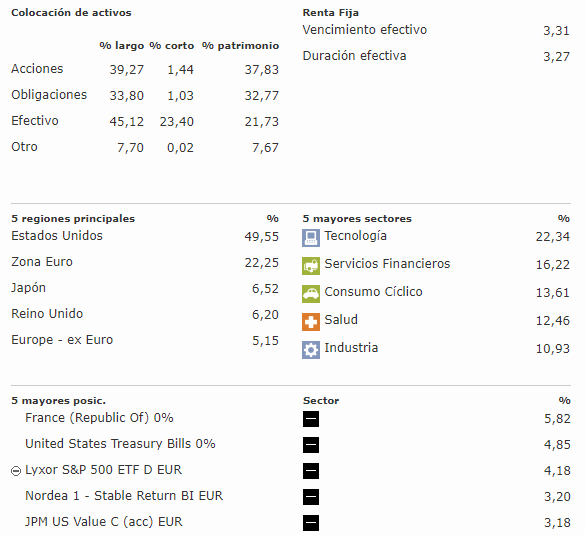The width and height of the screenshot is (585, 535).
Task: Click the Estados Unidos region row
Action: click(x=145, y=236)
